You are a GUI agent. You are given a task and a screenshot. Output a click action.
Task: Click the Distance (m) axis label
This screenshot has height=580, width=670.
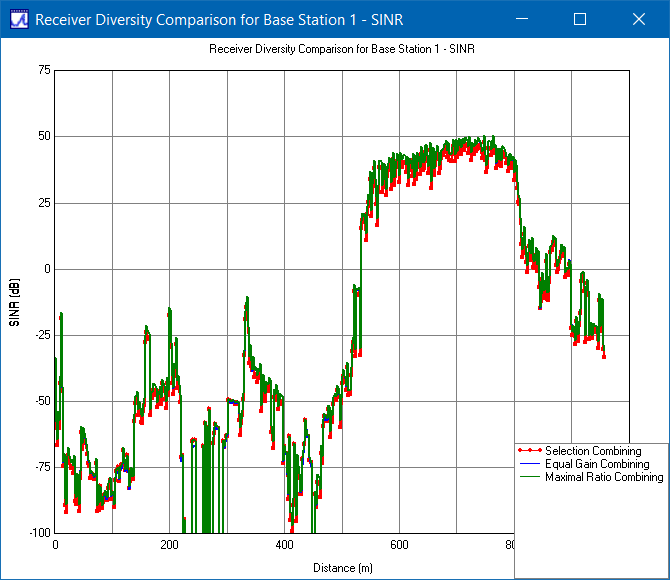click(x=343, y=568)
